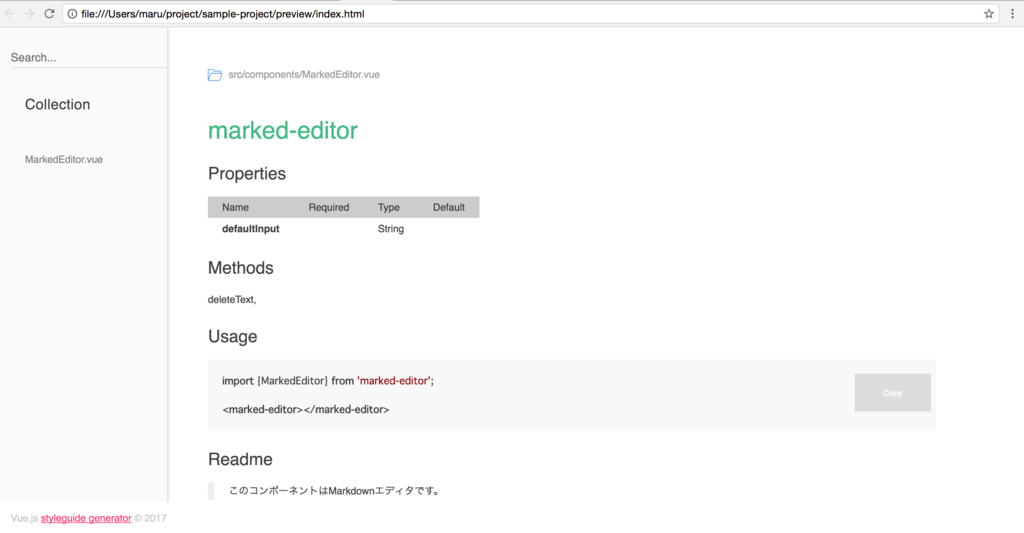Screen dimensions: 1024x533
Task: Select MarkedEditor.vue in the sidebar
Action: tap(63, 159)
